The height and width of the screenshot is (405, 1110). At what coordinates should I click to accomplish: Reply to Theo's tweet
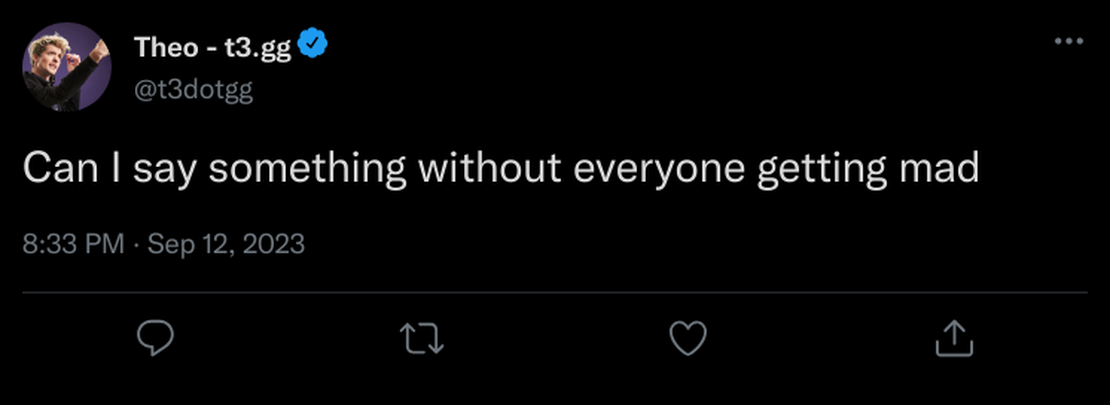[x=155, y=338]
